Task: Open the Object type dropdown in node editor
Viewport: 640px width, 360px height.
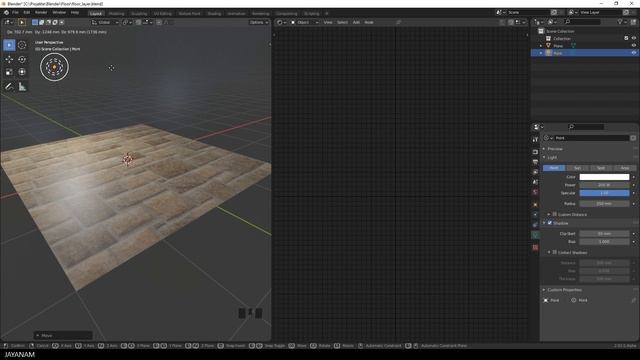Action: click(x=304, y=22)
